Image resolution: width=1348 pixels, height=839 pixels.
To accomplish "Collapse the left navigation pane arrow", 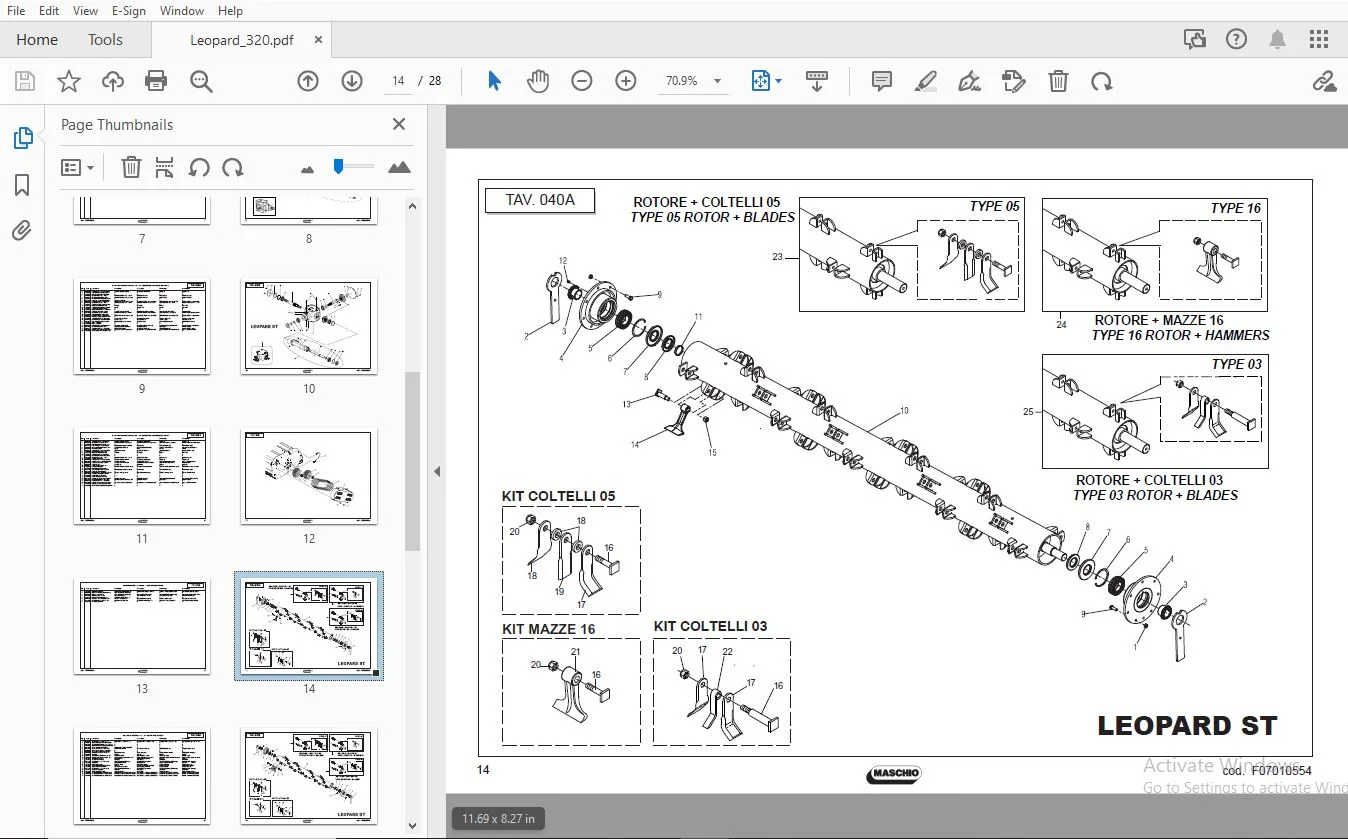I will pos(437,472).
